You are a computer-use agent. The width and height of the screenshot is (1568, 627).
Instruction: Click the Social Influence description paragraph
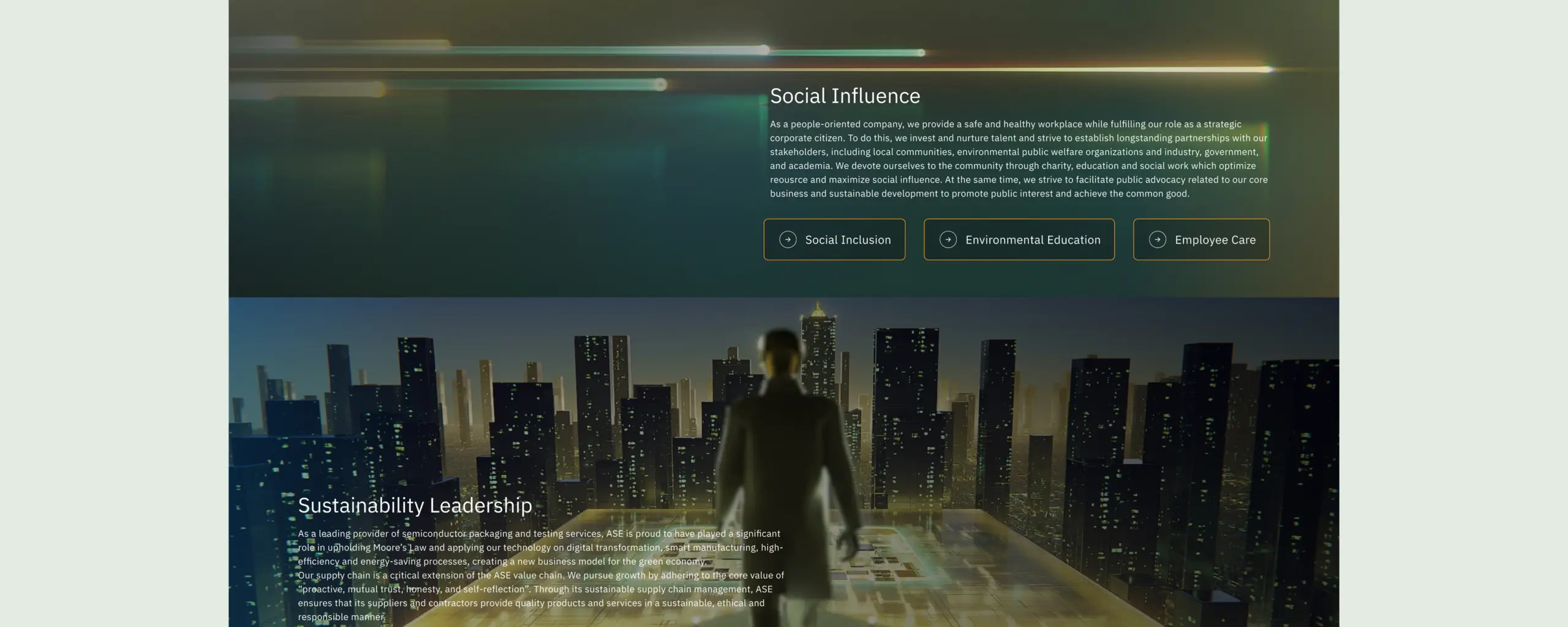(x=1018, y=159)
